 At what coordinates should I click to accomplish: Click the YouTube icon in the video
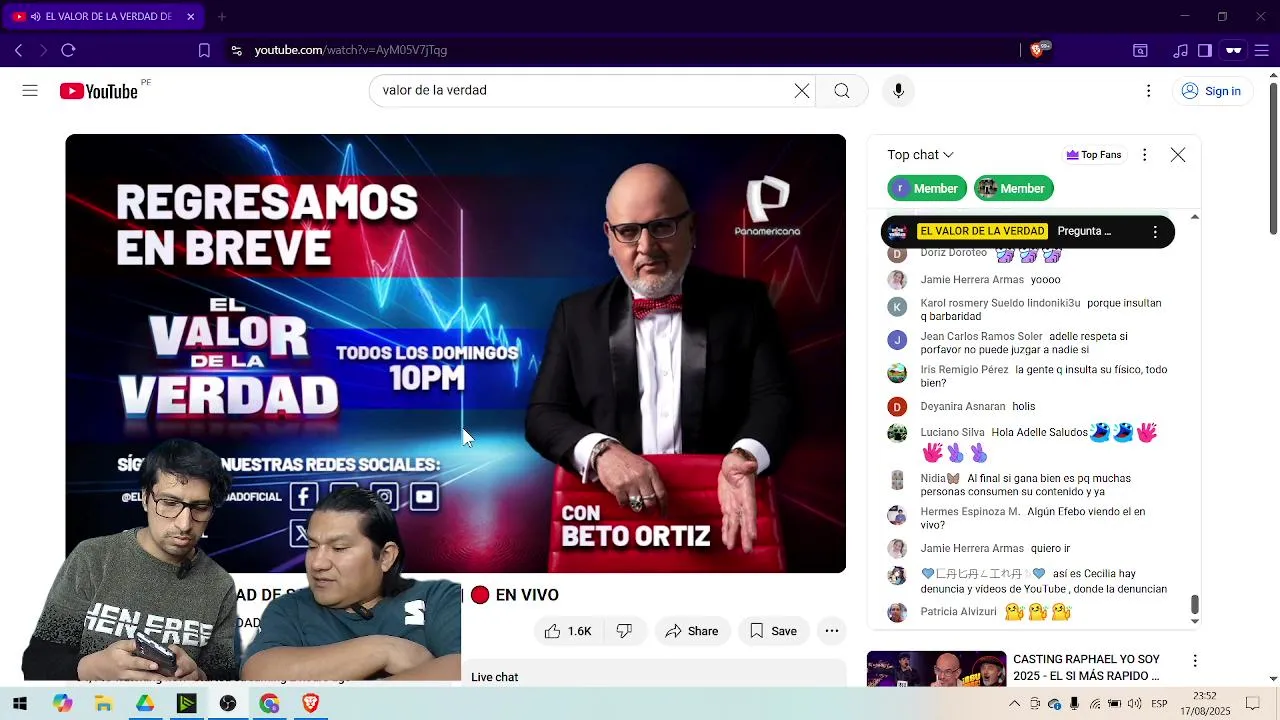[x=424, y=496]
